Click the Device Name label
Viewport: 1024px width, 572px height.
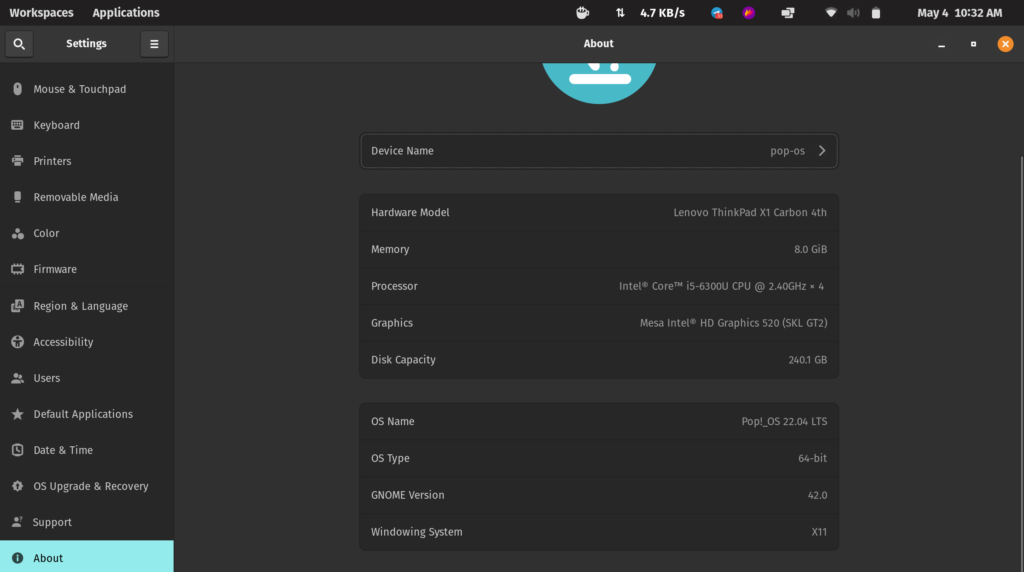click(x=402, y=151)
